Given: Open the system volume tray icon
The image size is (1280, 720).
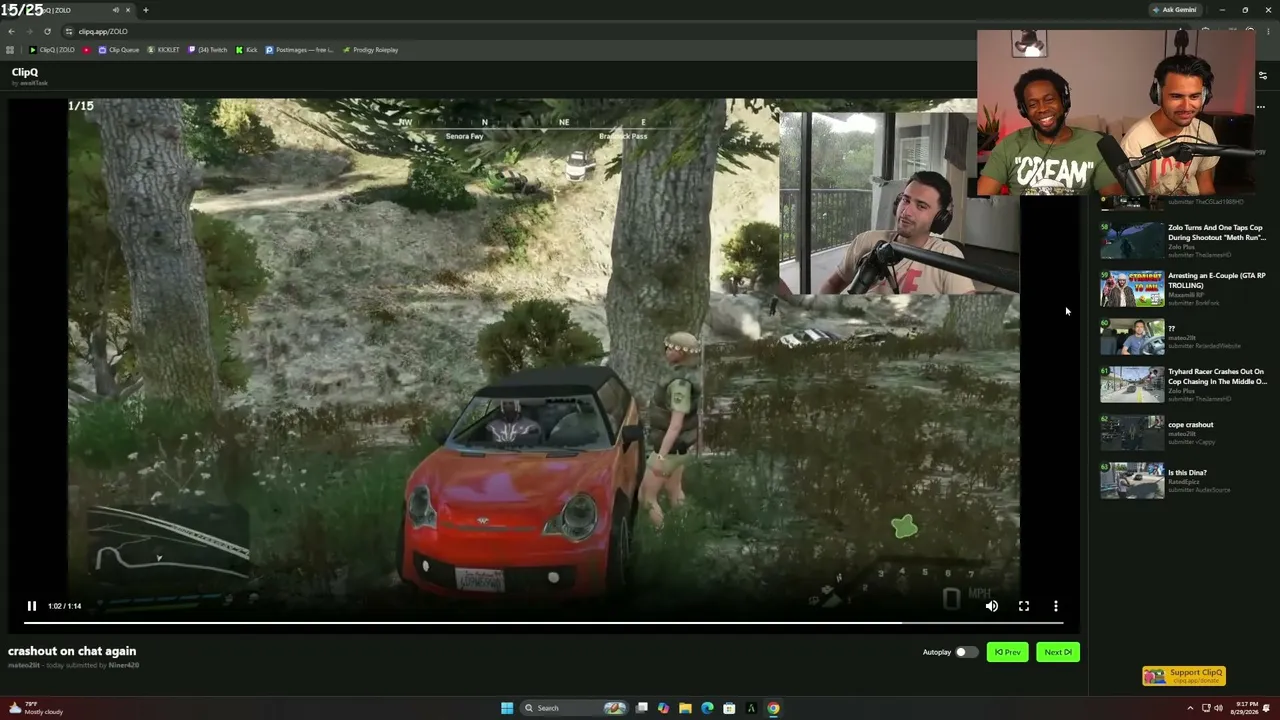Looking at the screenshot, I should point(1219,708).
